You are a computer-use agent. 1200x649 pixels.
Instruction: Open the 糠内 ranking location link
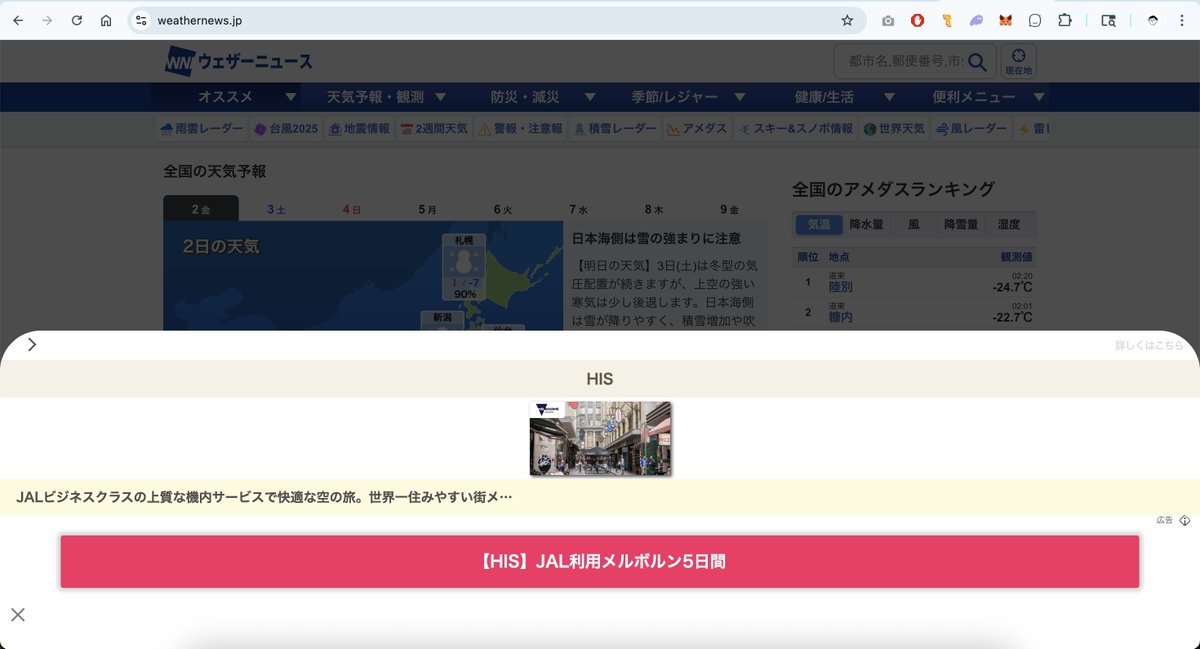click(840, 317)
